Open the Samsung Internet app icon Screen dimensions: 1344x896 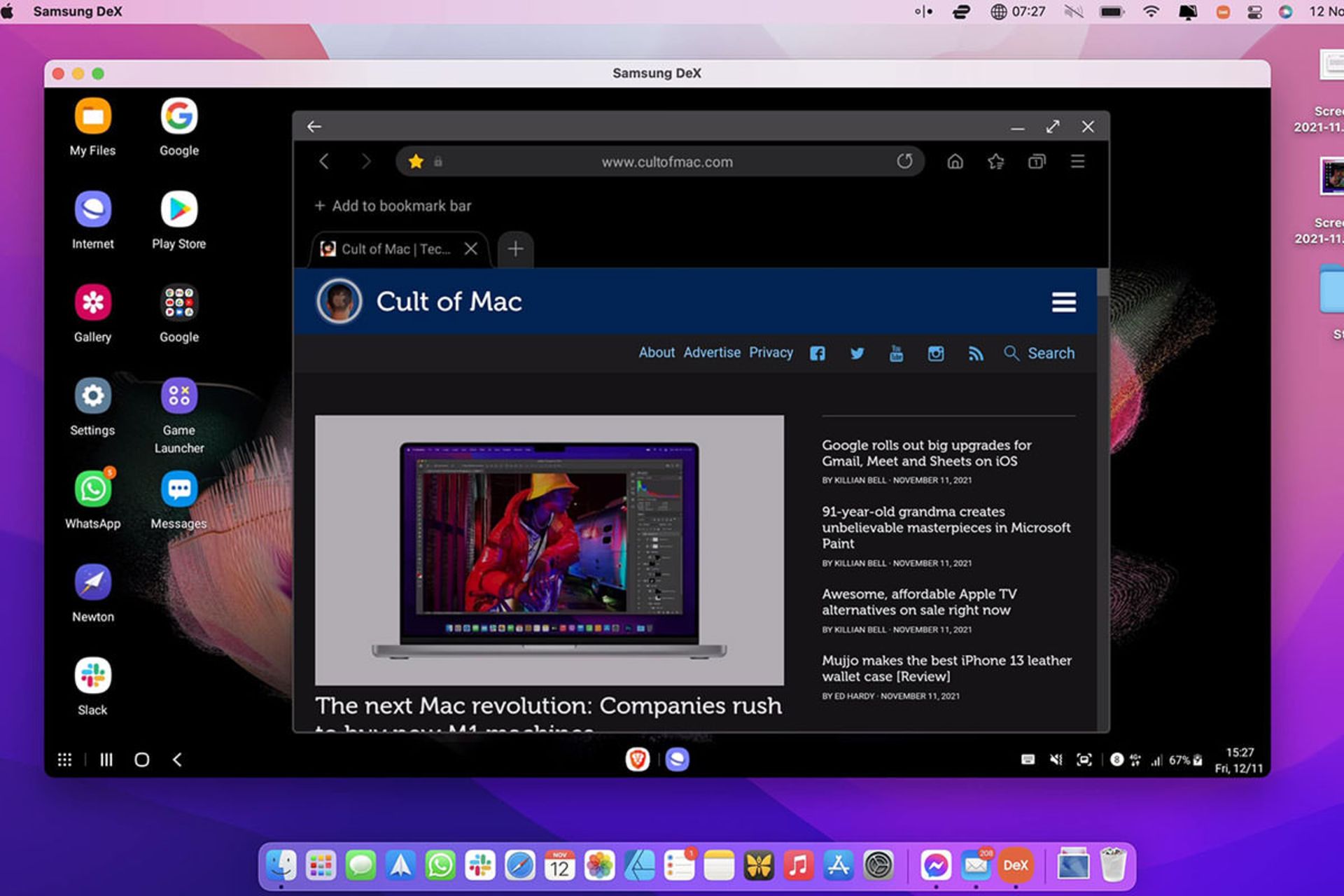point(92,210)
